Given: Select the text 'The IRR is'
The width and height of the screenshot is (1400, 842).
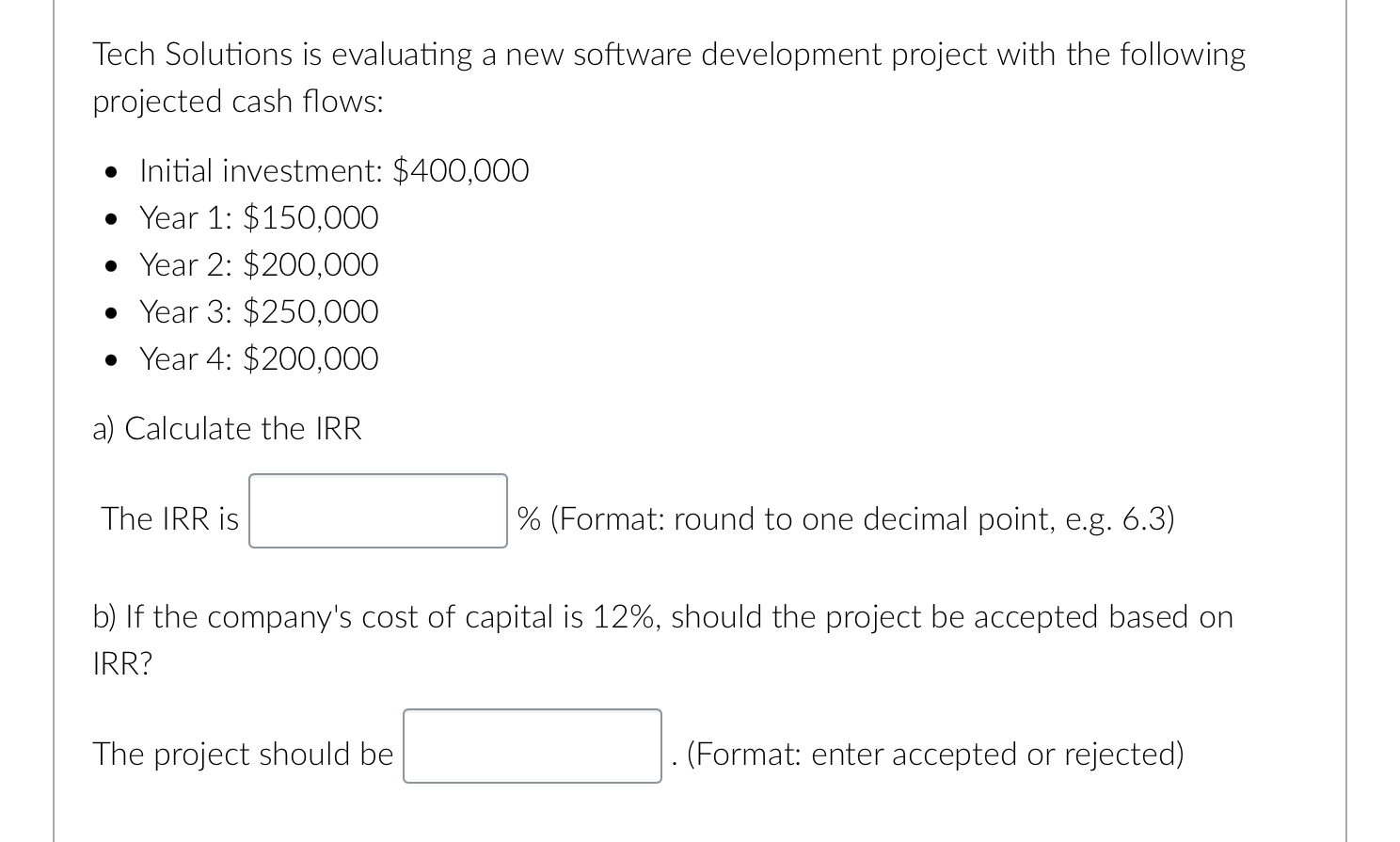Looking at the screenshot, I should click(x=169, y=518).
